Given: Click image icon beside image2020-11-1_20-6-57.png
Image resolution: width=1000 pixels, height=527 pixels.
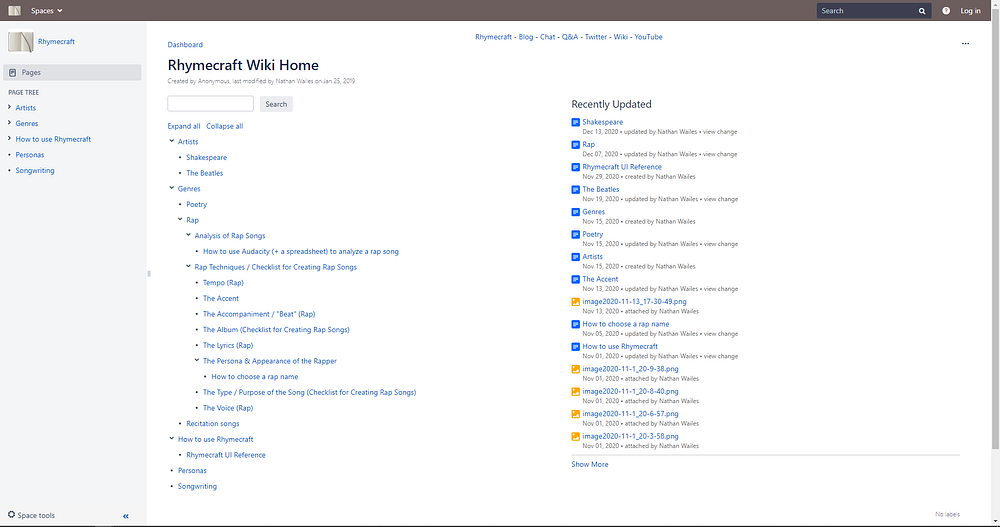Looking at the screenshot, I should (x=575, y=414).
